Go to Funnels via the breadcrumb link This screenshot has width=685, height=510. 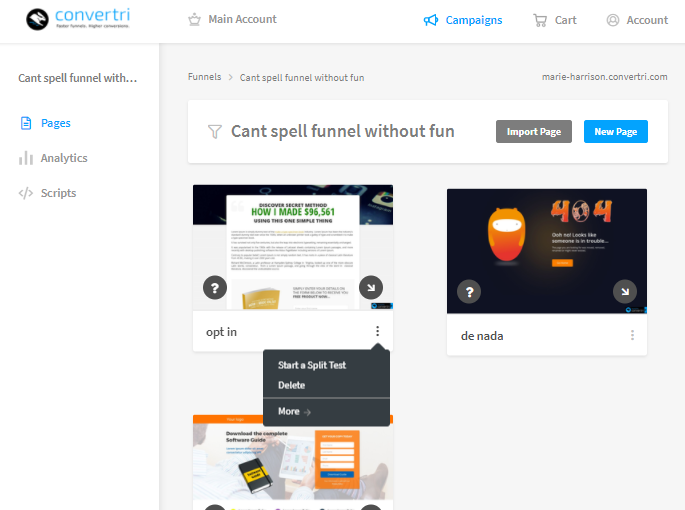coord(204,77)
